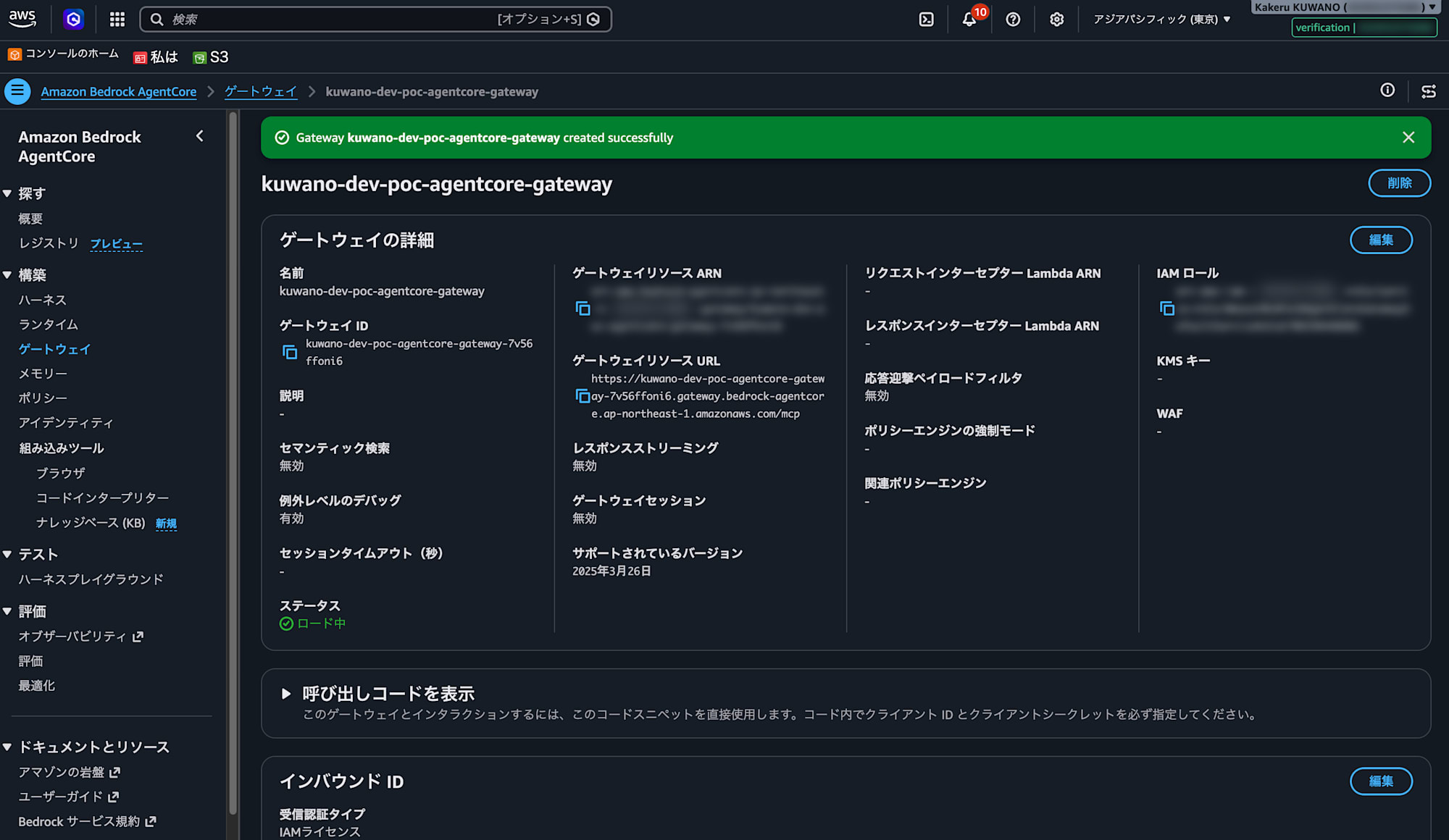Copy the Gateway ID value
The height and width of the screenshot is (840, 1449).
(x=290, y=352)
